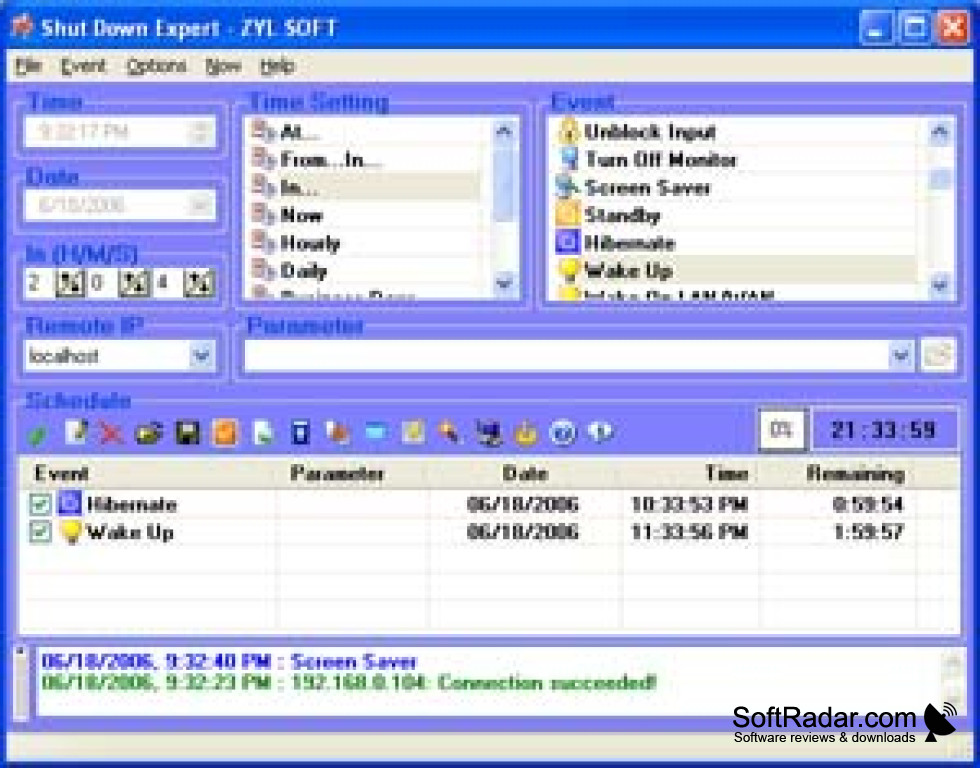The image size is (980, 768).
Task: Sort by the Date column header
Action: [526, 473]
